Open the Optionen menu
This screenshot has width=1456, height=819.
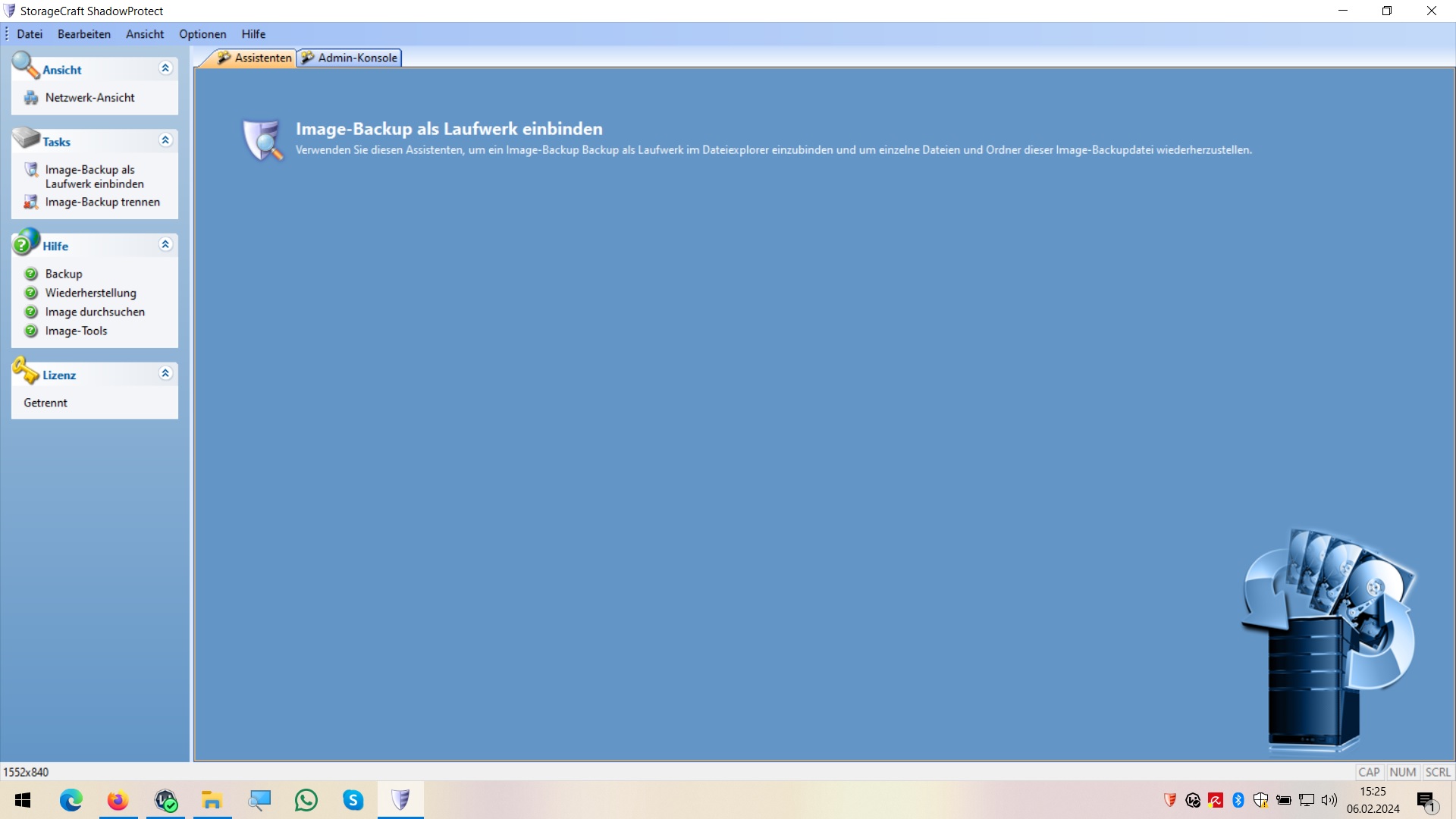click(x=202, y=34)
